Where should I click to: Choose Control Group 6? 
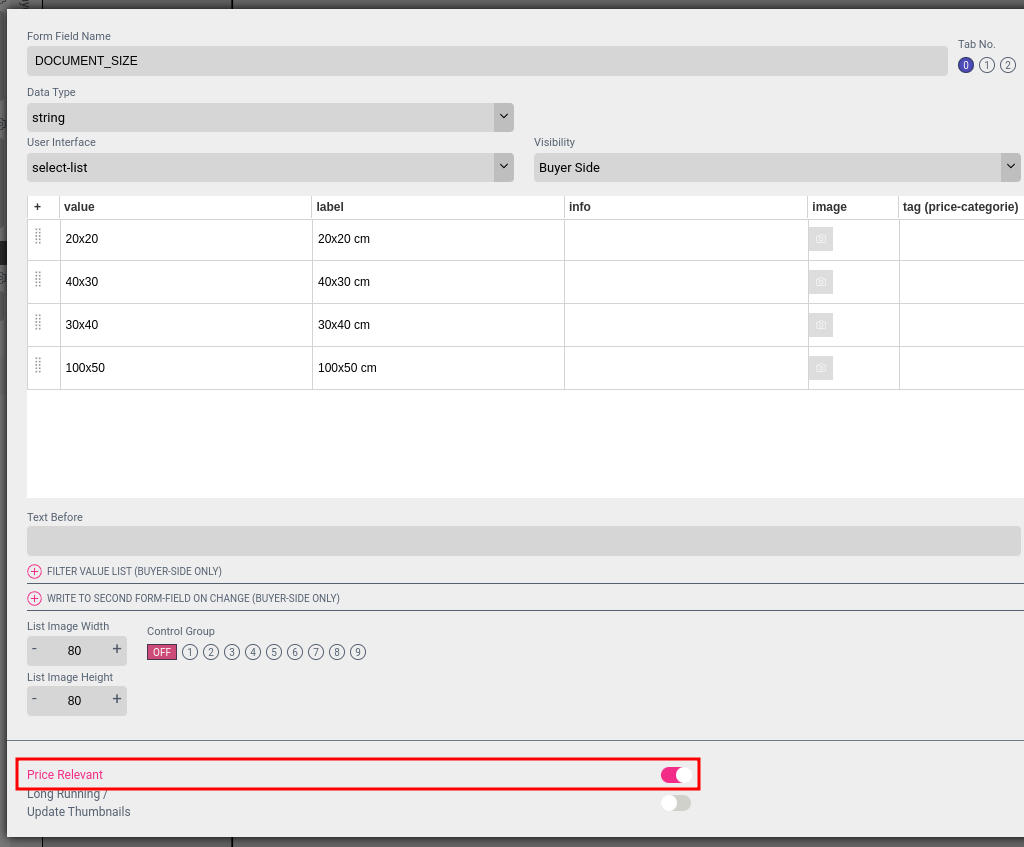[x=295, y=652]
